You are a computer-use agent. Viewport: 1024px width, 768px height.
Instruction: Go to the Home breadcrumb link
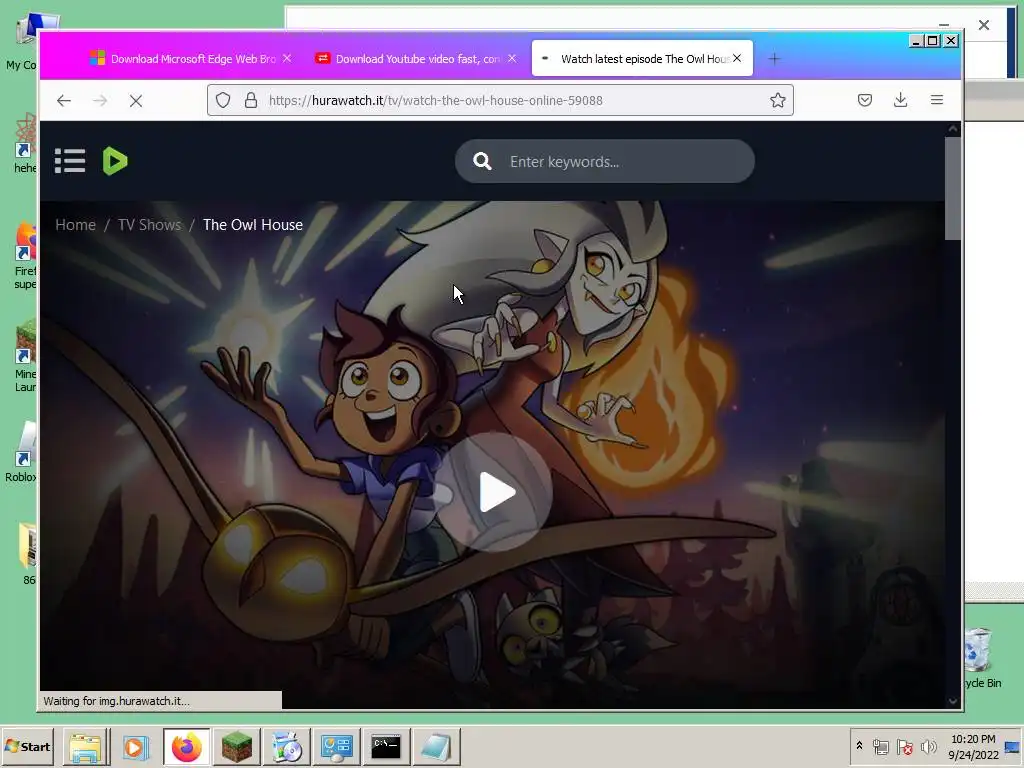pyautogui.click(x=75, y=225)
